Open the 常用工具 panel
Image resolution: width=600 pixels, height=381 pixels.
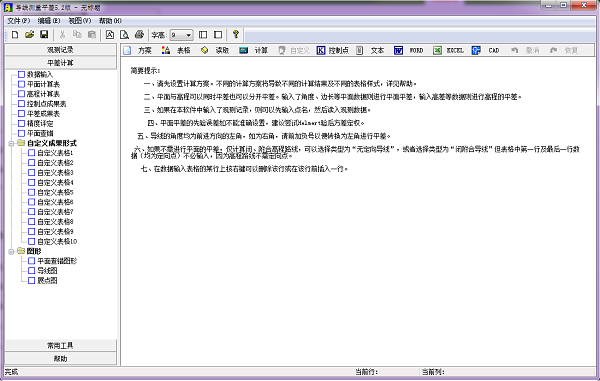(60, 345)
